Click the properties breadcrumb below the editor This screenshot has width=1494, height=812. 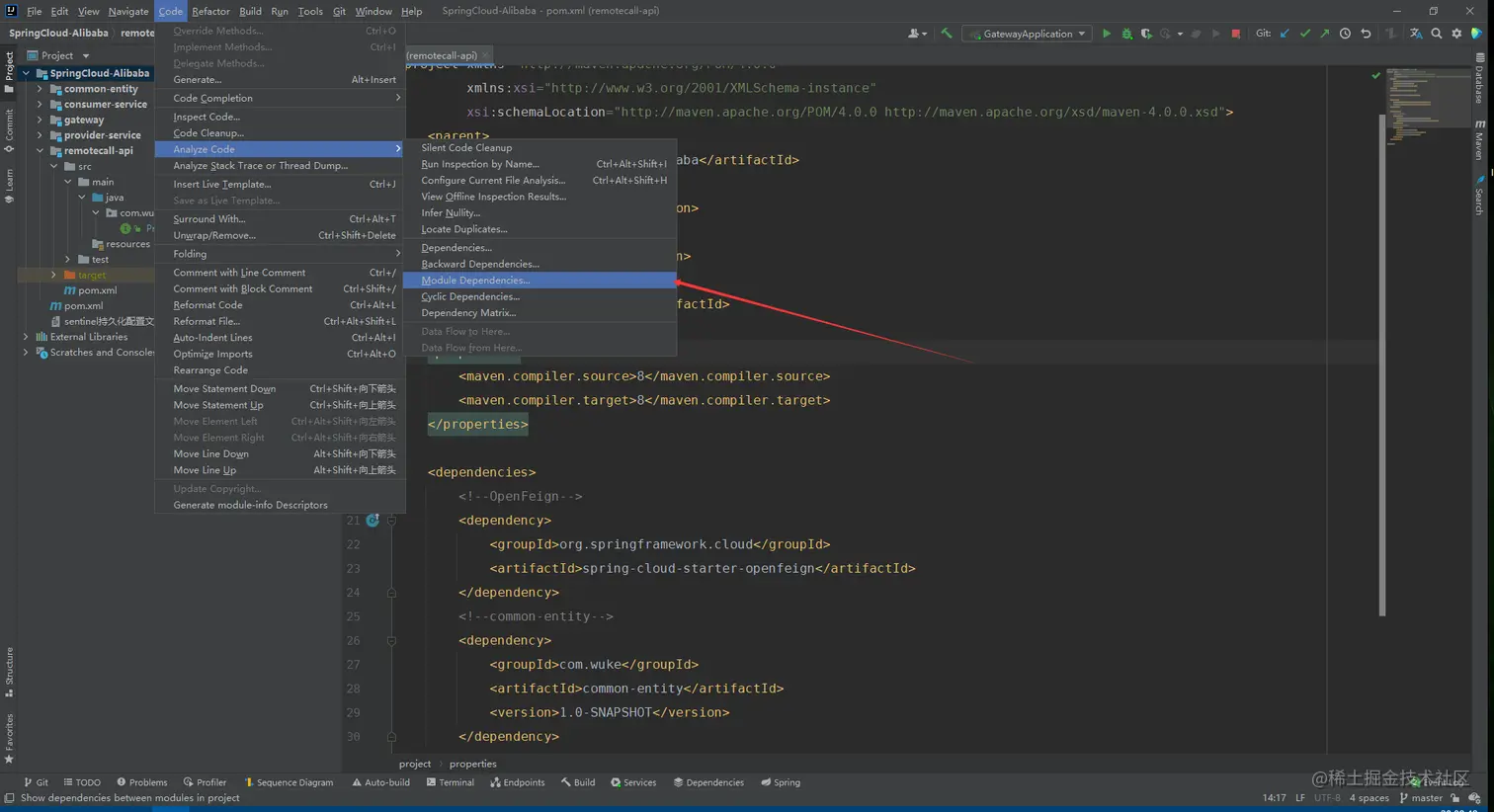pos(472,763)
